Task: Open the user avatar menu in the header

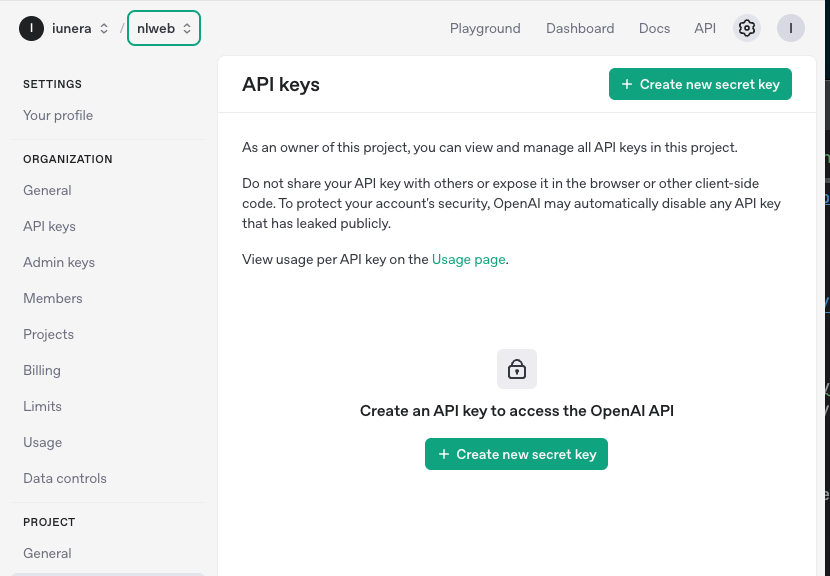Action: click(x=791, y=28)
